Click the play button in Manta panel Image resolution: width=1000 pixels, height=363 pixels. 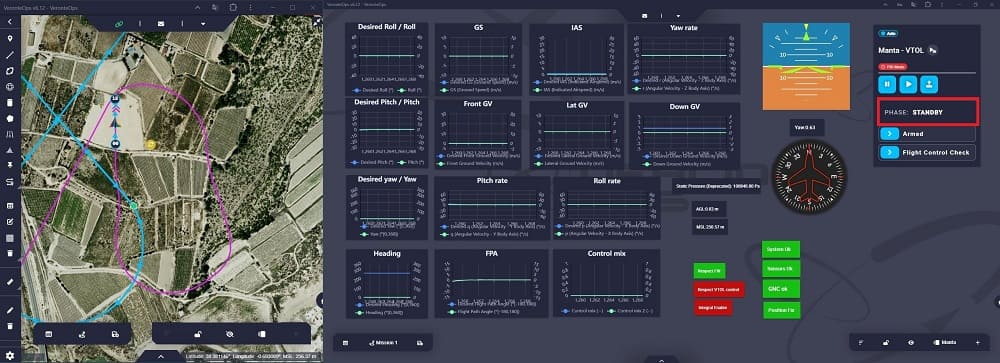909,84
